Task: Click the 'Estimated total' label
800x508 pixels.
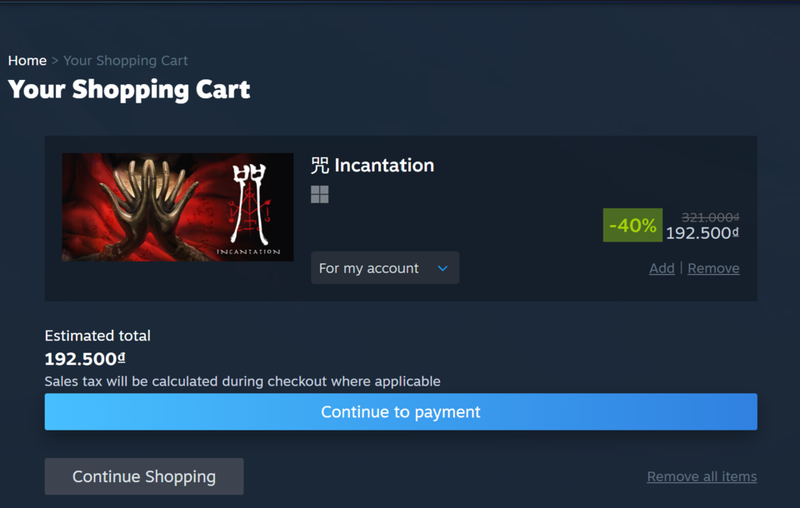Action: tap(97, 336)
